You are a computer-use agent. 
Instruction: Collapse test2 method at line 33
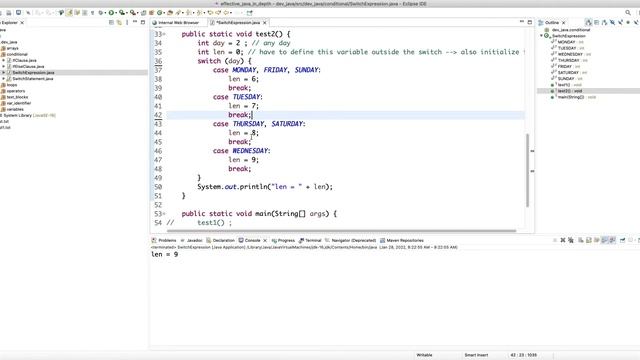[164, 34]
